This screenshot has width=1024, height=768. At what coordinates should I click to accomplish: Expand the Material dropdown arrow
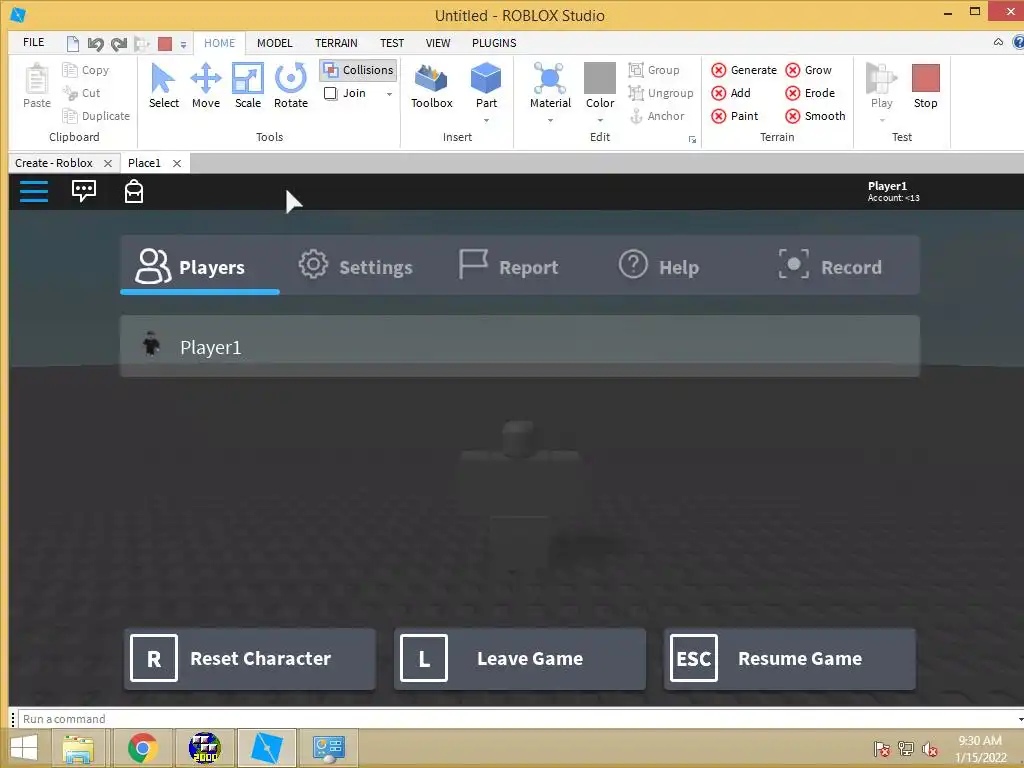(550, 120)
